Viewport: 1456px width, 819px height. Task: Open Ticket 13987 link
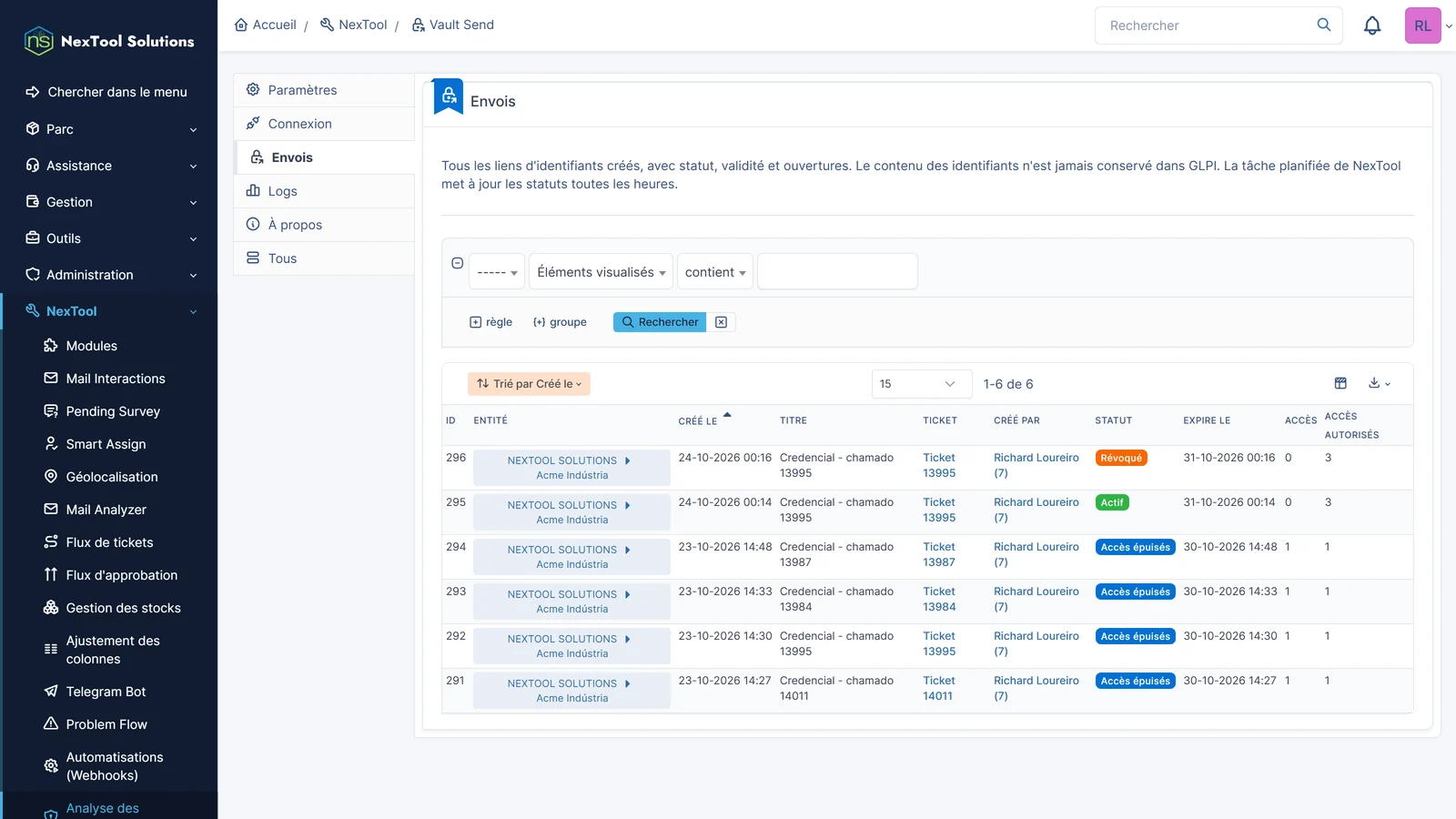point(939,554)
